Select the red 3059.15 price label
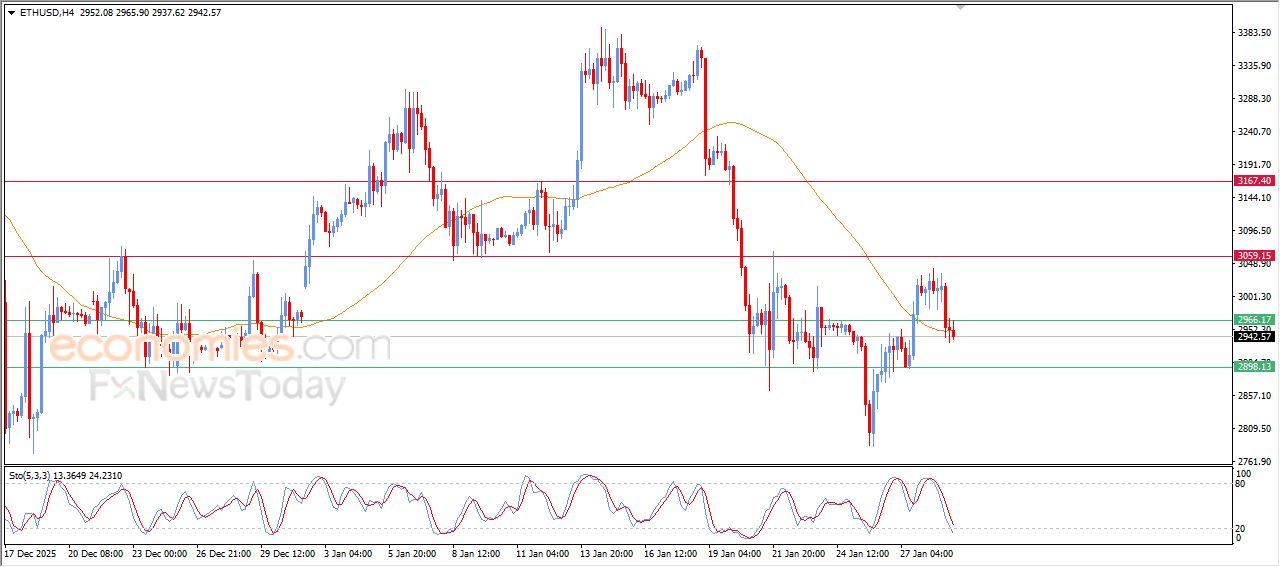Viewport: 1280px width, 567px height. (1254, 256)
